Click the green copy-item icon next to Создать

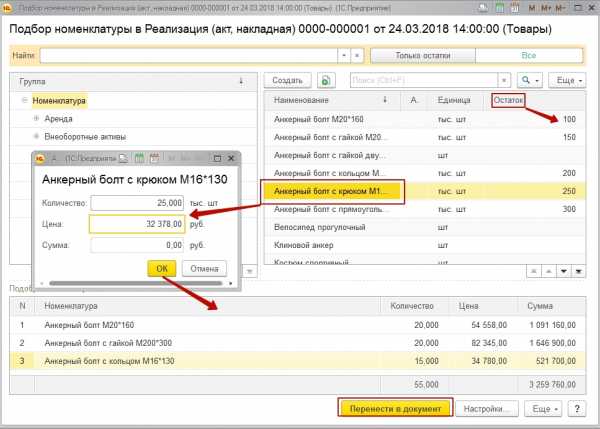coord(326,80)
